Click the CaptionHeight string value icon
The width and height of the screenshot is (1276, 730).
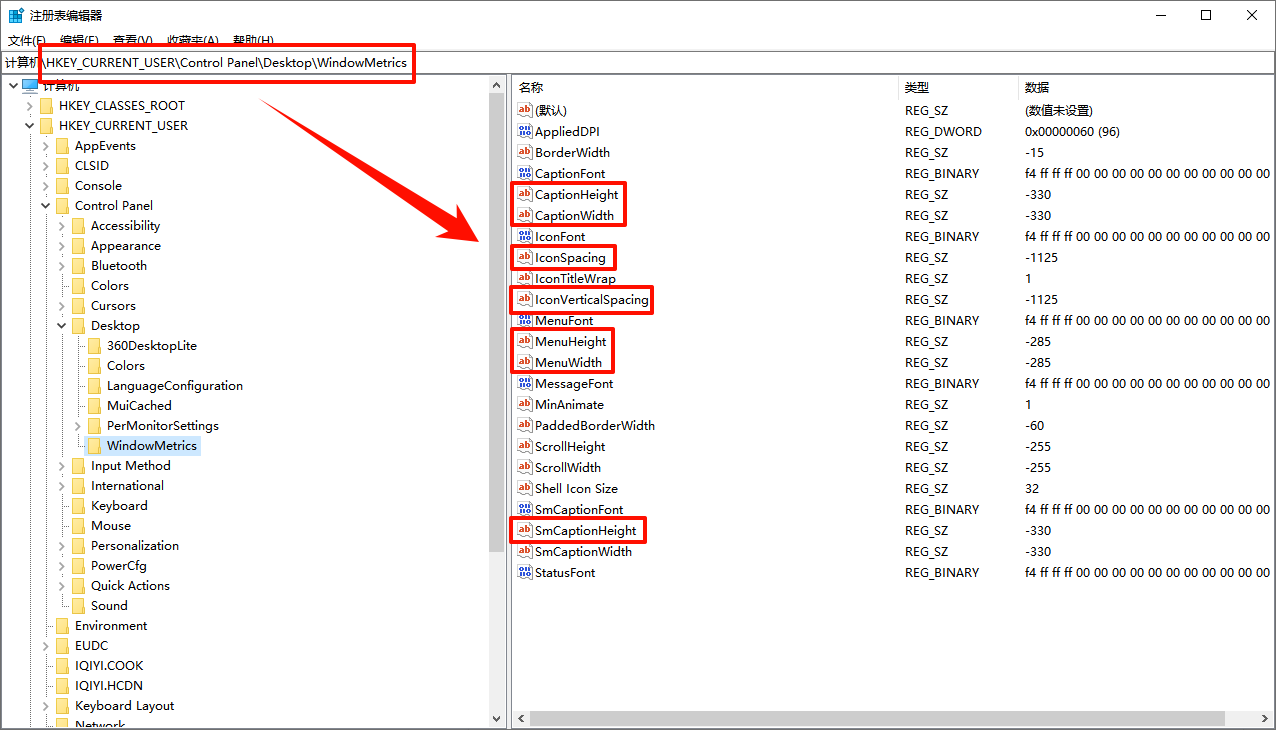coord(525,195)
